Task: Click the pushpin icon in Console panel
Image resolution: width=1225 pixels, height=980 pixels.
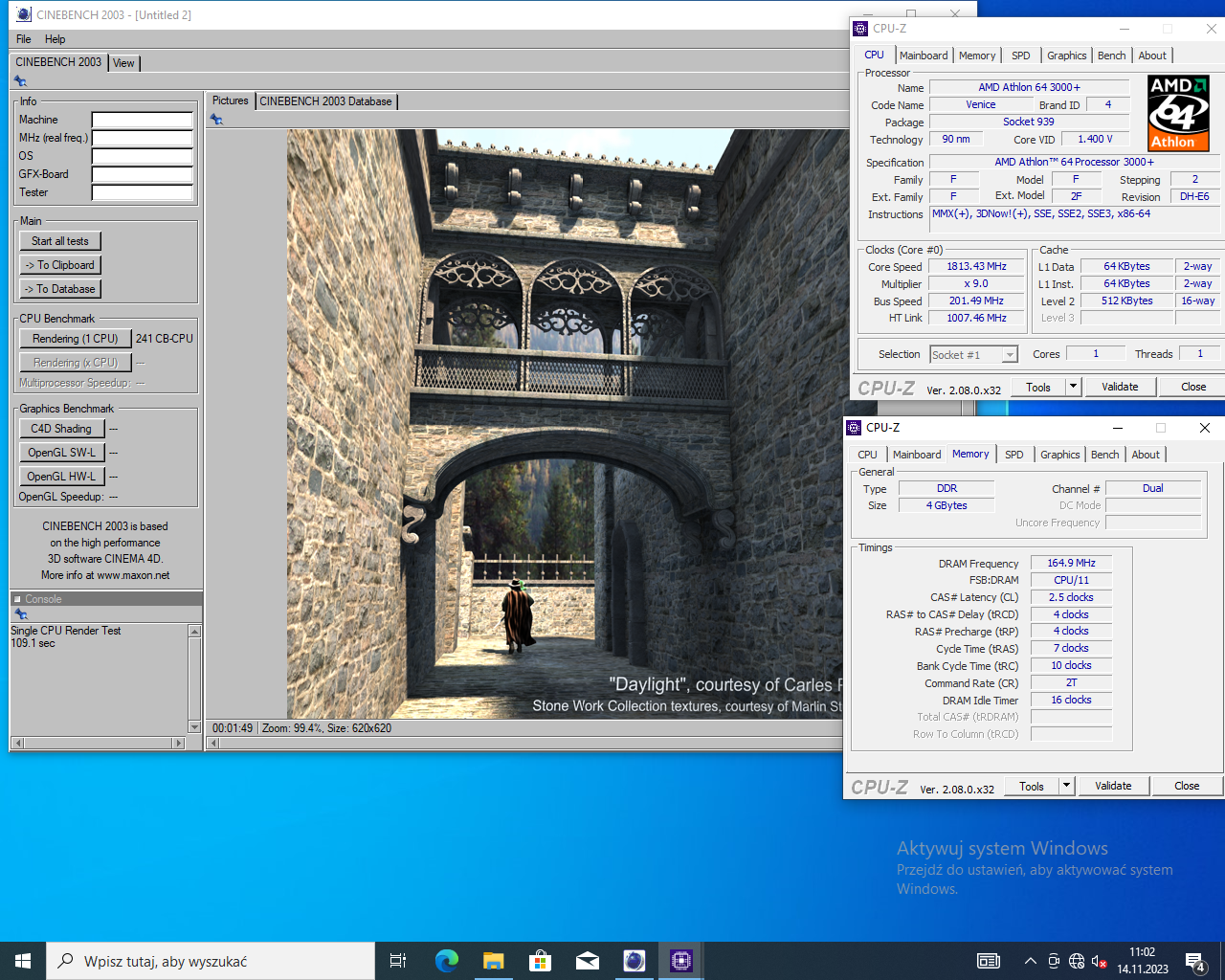Action: [x=20, y=614]
